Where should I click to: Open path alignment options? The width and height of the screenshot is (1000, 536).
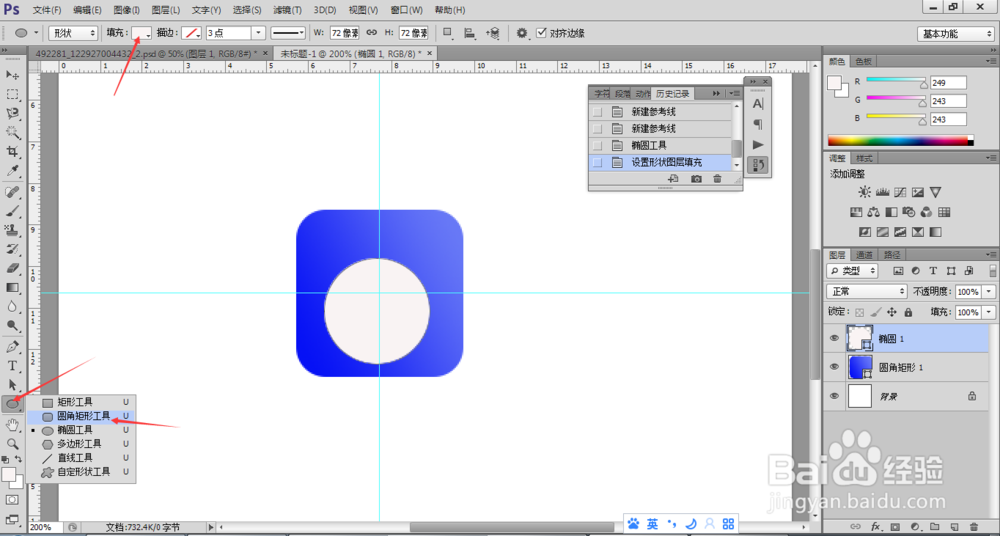(470, 33)
